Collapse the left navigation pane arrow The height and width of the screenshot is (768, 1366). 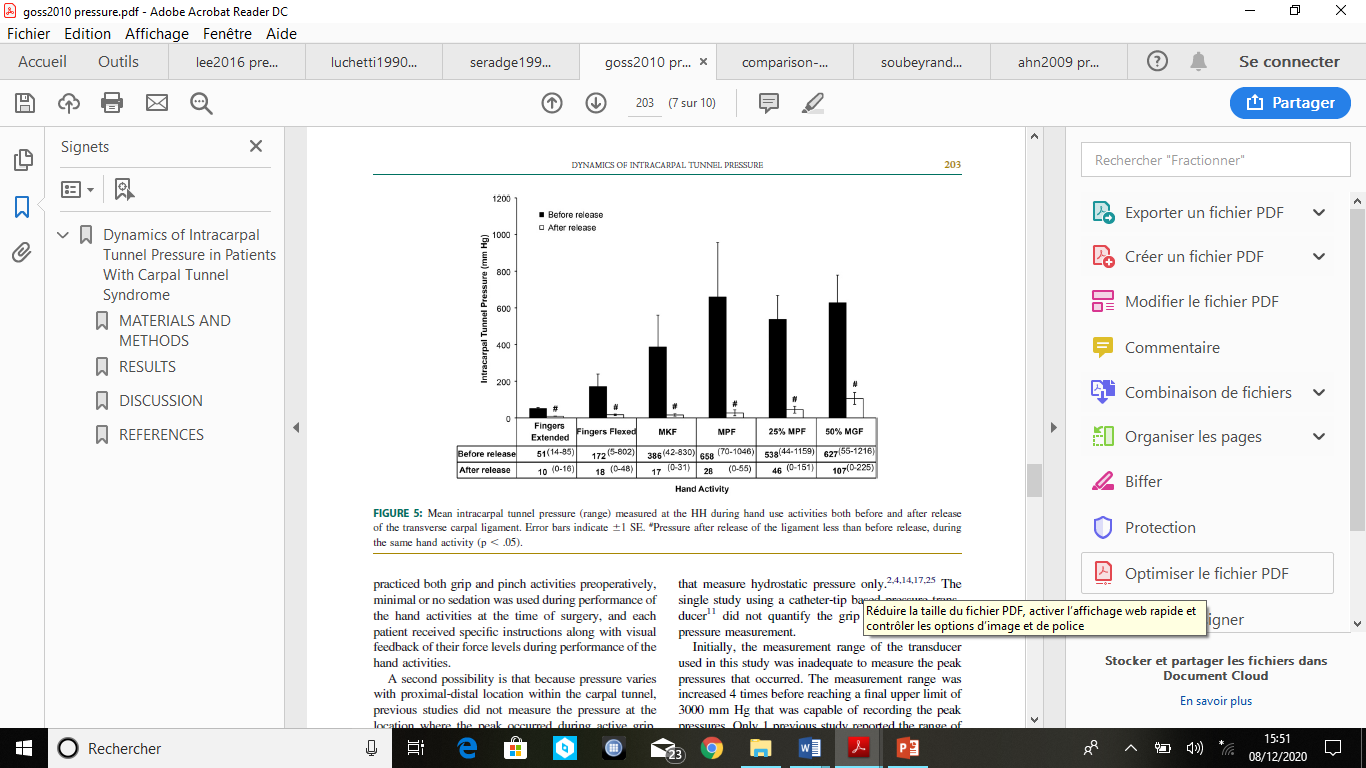pyautogui.click(x=296, y=428)
